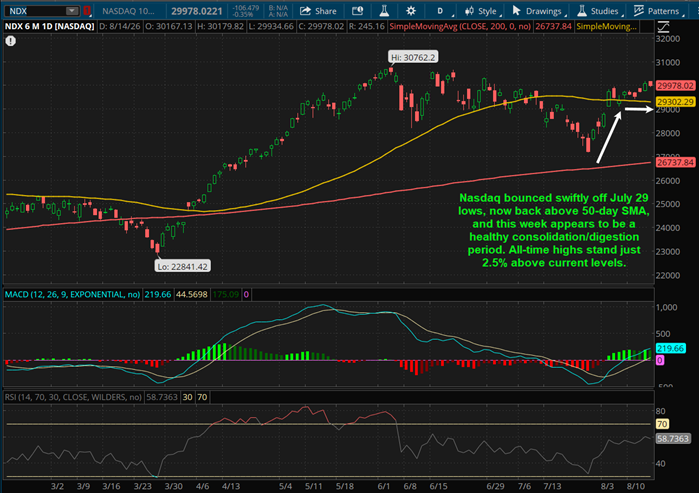Click the flask icon on Studies

point(581,11)
